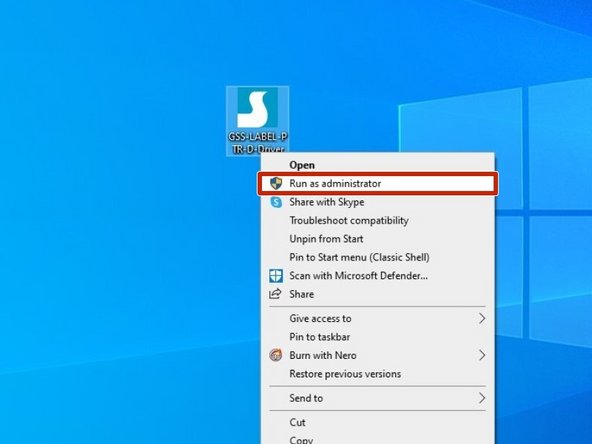Image resolution: width=592 pixels, height=444 pixels.
Task: Expand the Burn with Nero arrow
Action: click(x=482, y=355)
